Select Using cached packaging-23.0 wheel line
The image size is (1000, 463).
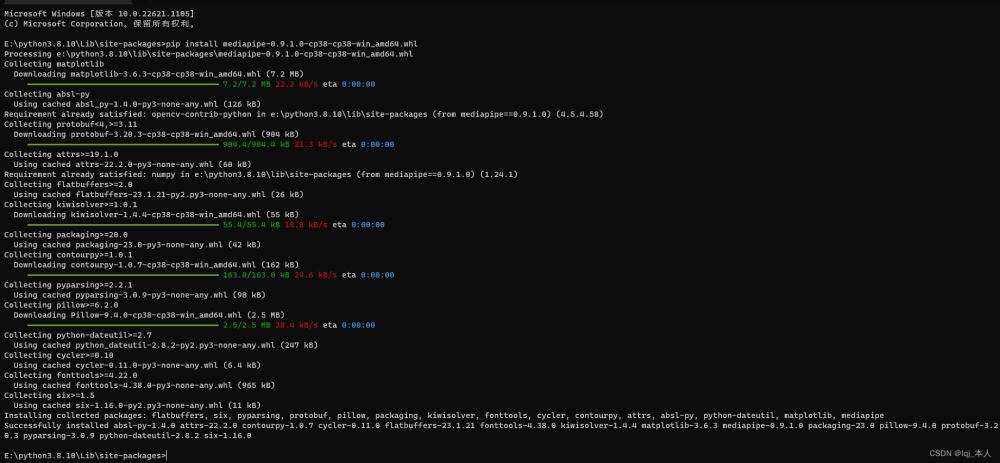coord(139,245)
